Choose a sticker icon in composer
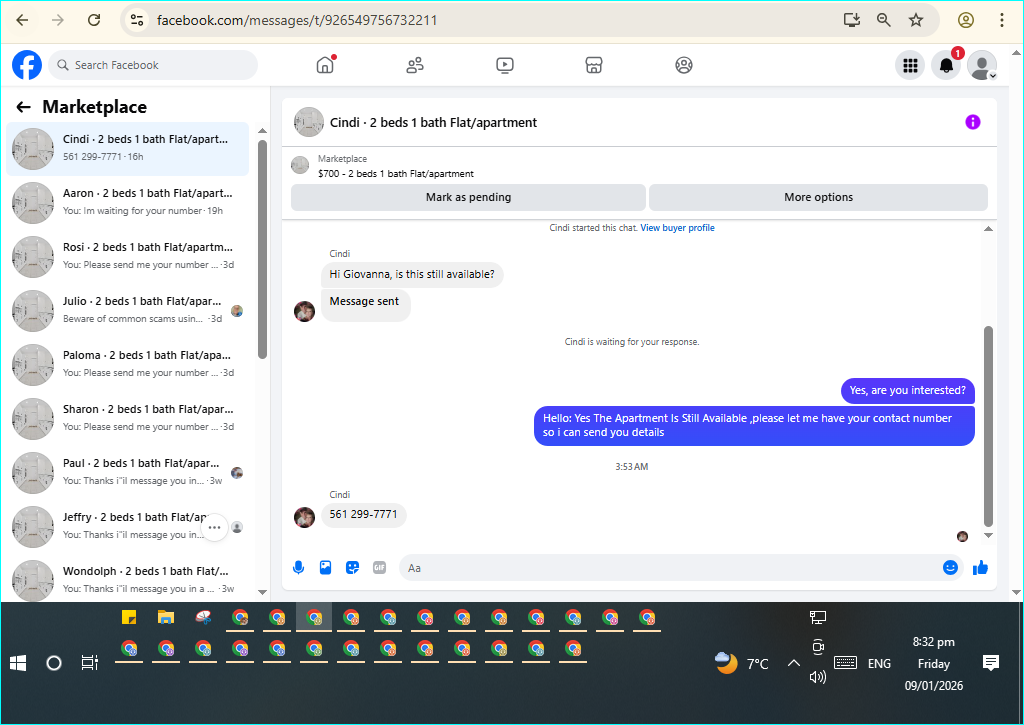1024x725 pixels. (353, 568)
